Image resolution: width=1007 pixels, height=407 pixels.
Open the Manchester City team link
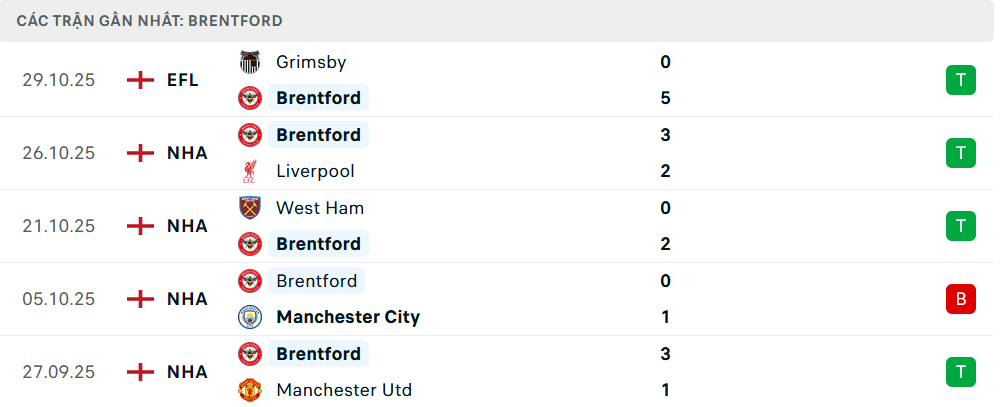pos(348,317)
